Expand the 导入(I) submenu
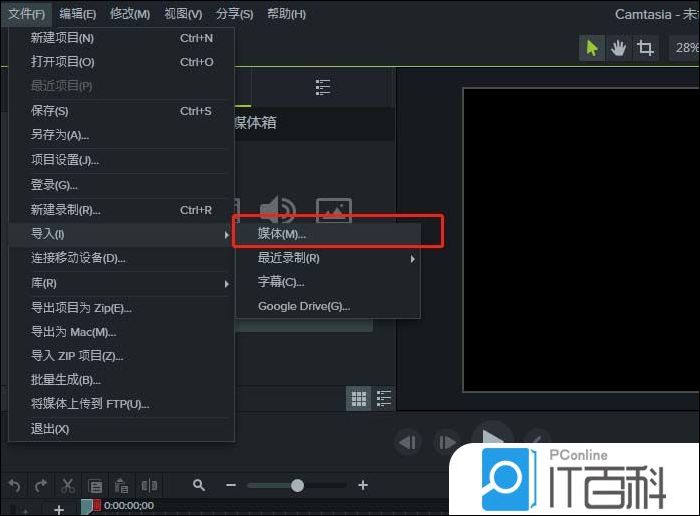The width and height of the screenshot is (700, 516). click(x=121, y=234)
